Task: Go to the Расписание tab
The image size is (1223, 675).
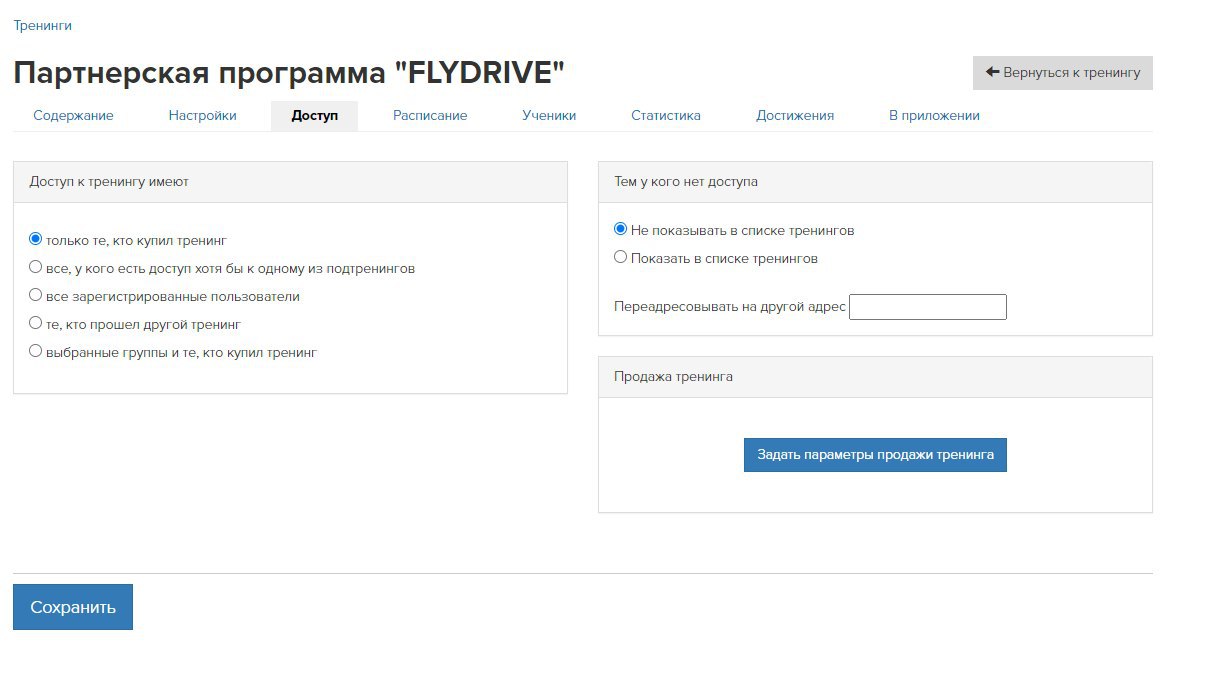Action: 430,116
